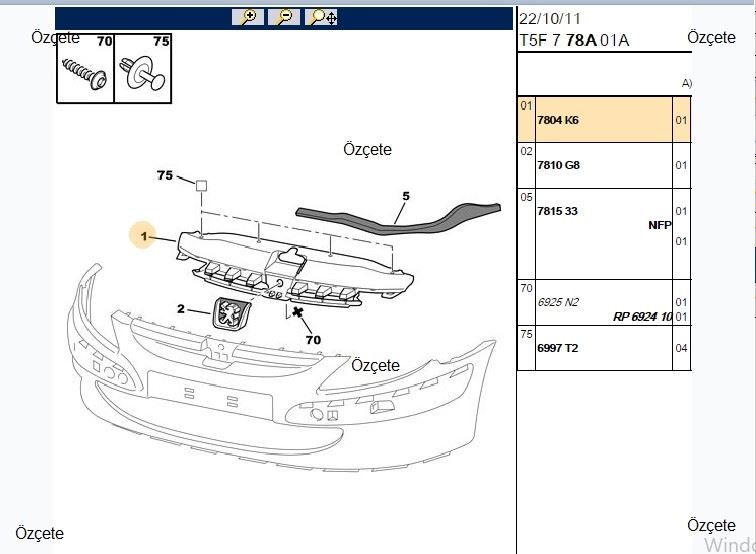
Task: Click the T5F 7 78A 01A diagram code
Action: (574, 40)
